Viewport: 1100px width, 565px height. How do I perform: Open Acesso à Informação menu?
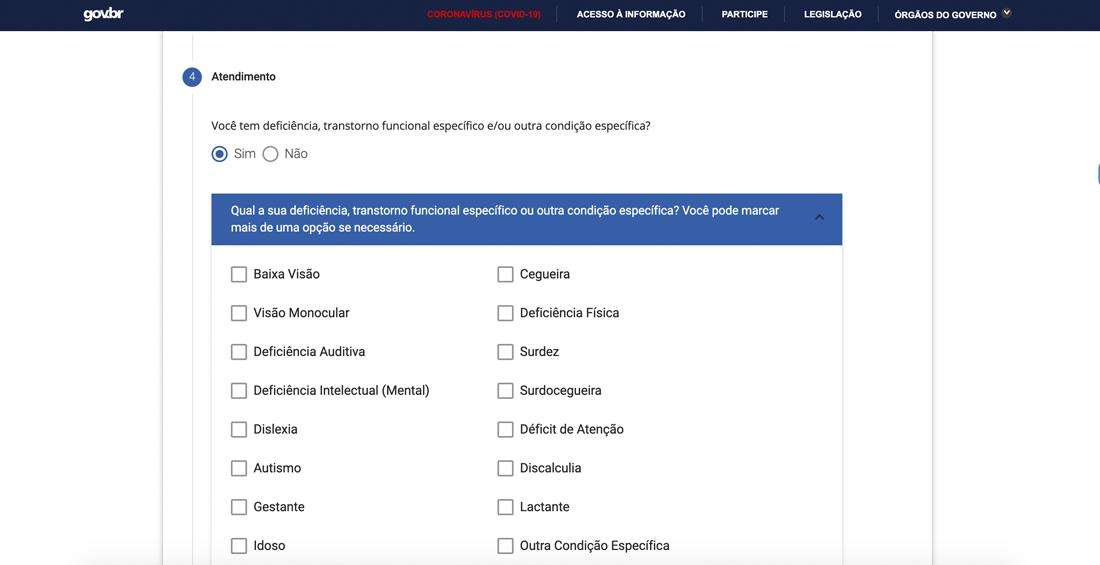pos(631,15)
